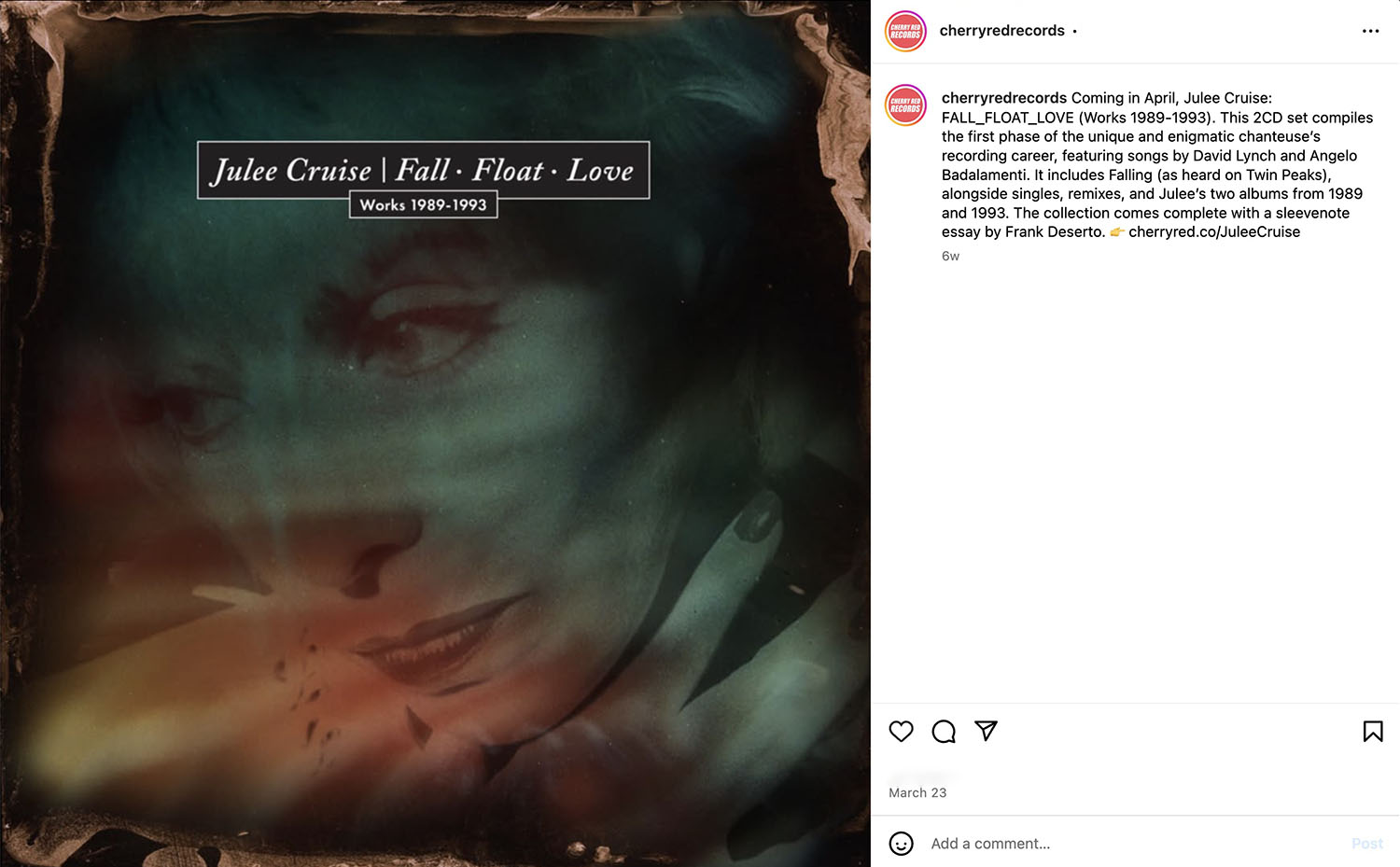Open comments with the speech bubble icon

click(944, 732)
